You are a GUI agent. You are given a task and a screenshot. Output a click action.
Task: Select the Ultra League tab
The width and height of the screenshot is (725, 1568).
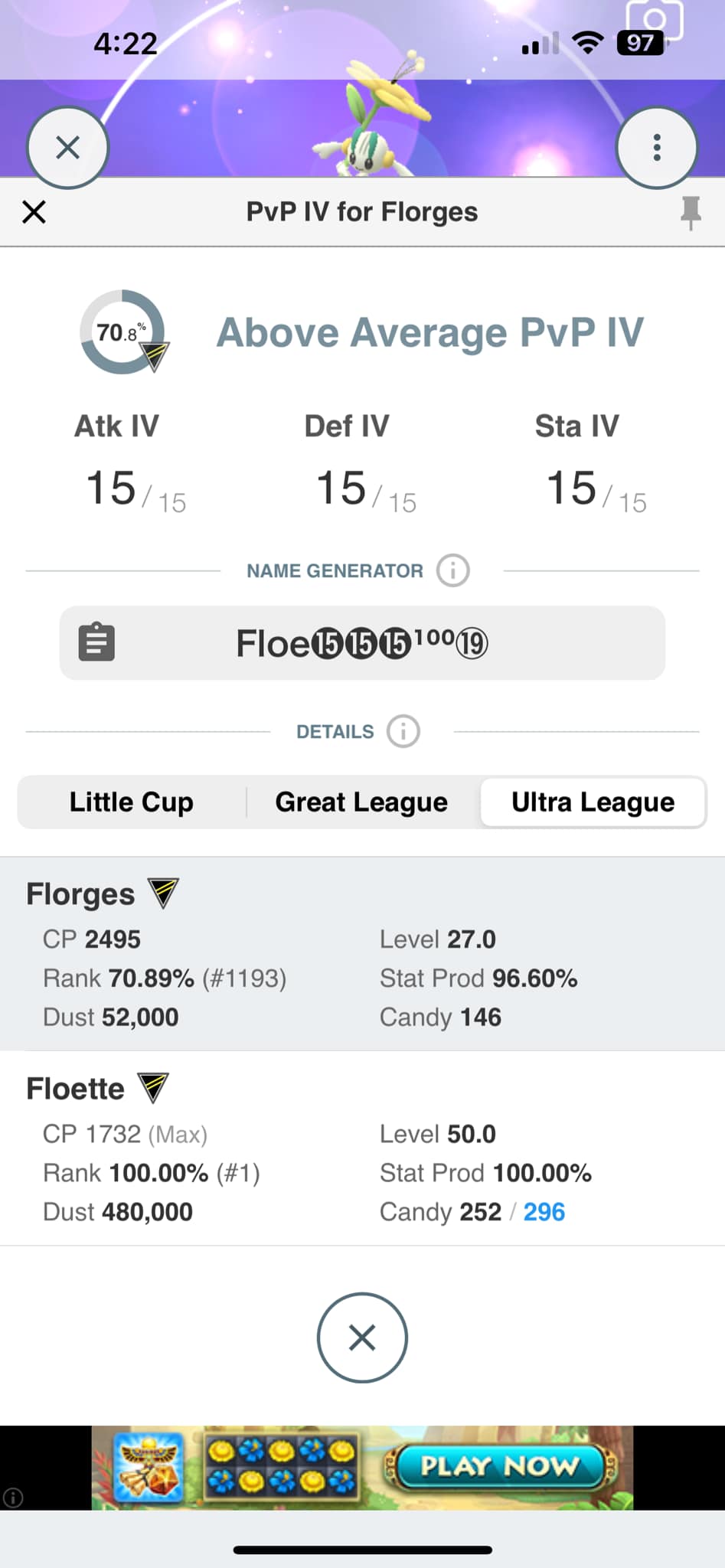[x=593, y=802]
